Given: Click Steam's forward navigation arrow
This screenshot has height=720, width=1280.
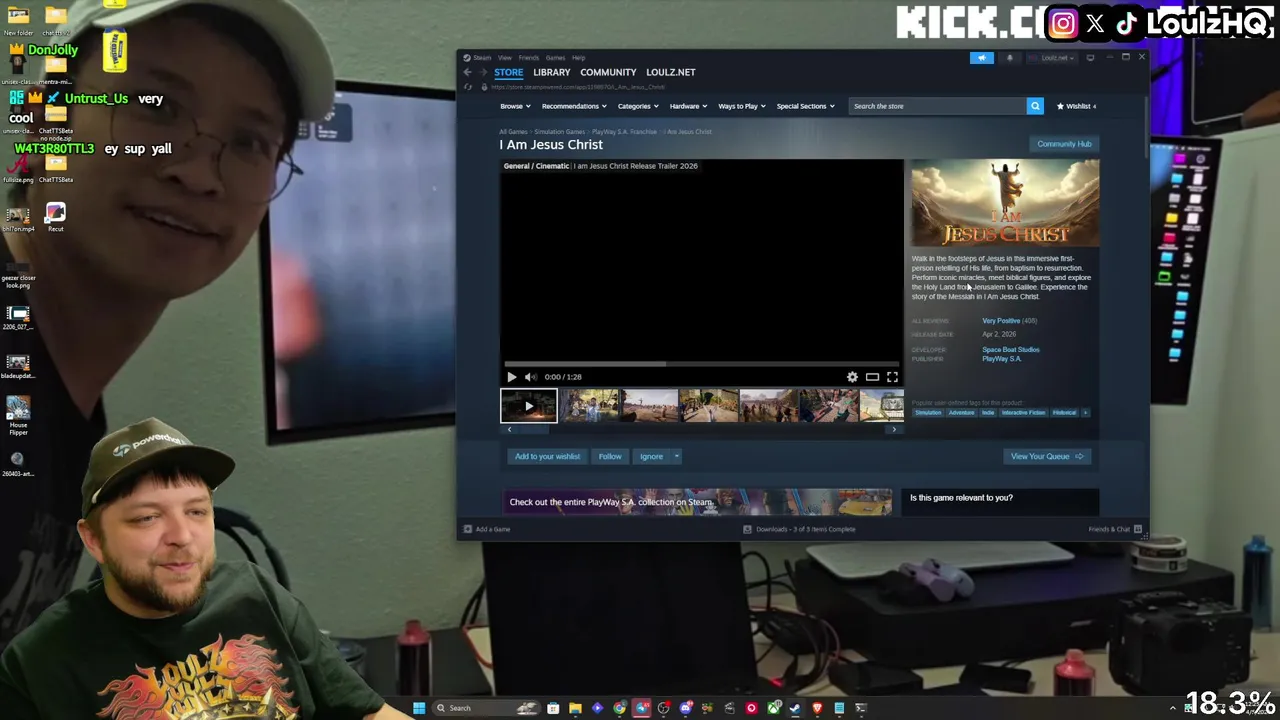Looking at the screenshot, I should (483, 72).
